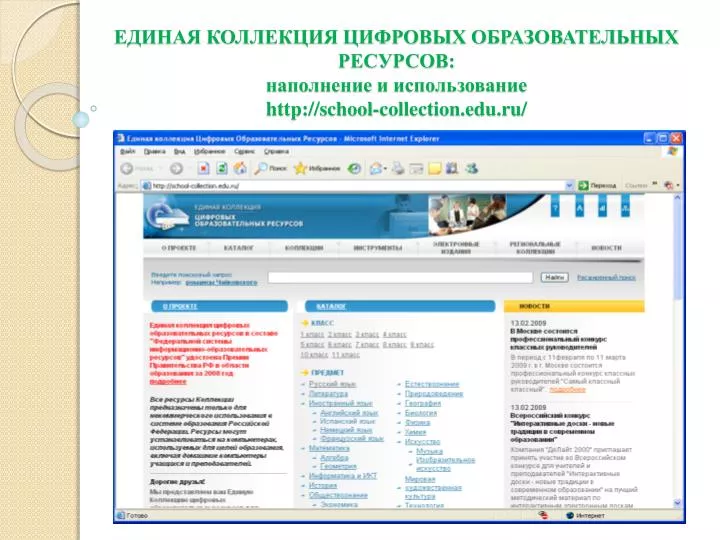Click the third blue banner icon
Viewport: 720px width, 540px height.
pos(602,208)
